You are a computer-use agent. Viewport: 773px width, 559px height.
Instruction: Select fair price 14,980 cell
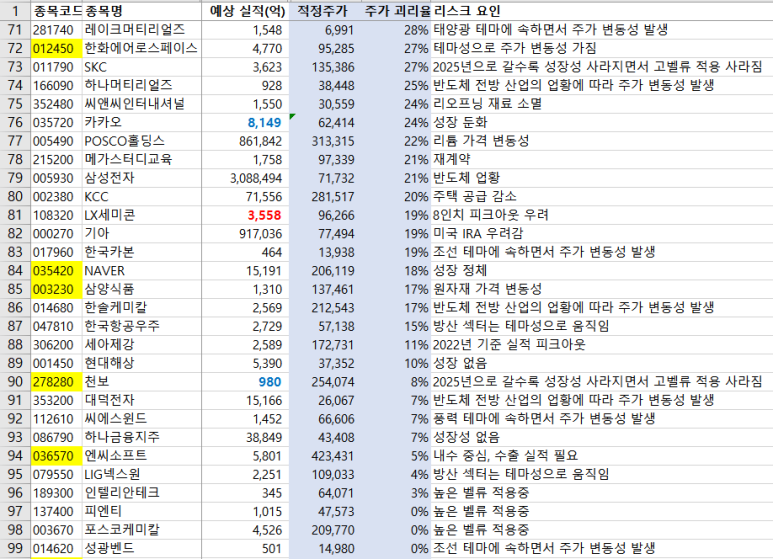click(x=325, y=548)
